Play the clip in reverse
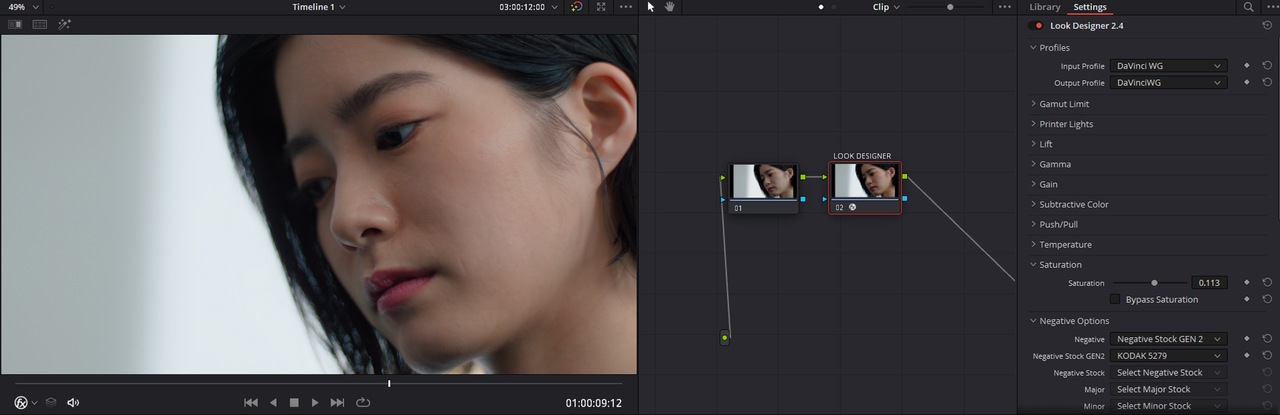Viewport: 1280px width, 415px height. [273, 402]
